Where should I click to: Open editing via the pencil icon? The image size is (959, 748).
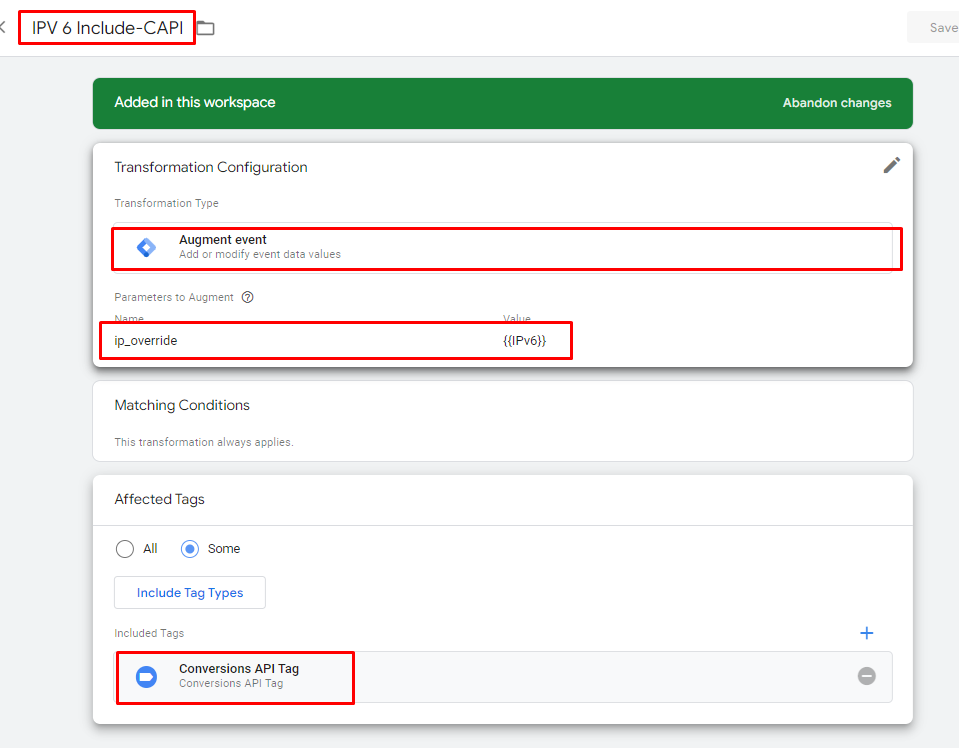click(x=891, y=165)
